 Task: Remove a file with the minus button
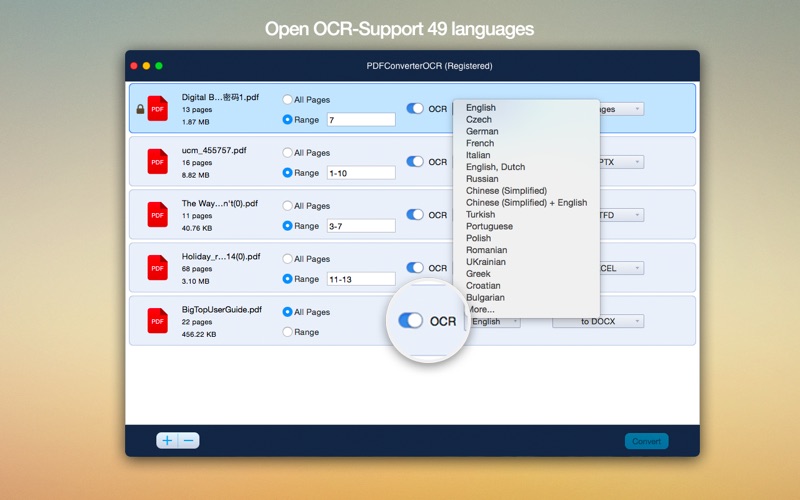click(189, 440)
